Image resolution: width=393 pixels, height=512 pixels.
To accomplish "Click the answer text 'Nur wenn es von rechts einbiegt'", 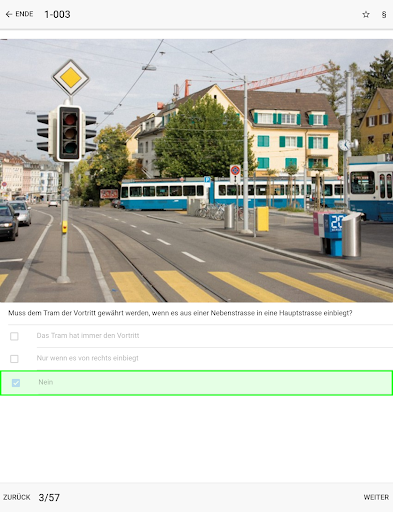I will point(87,358).
